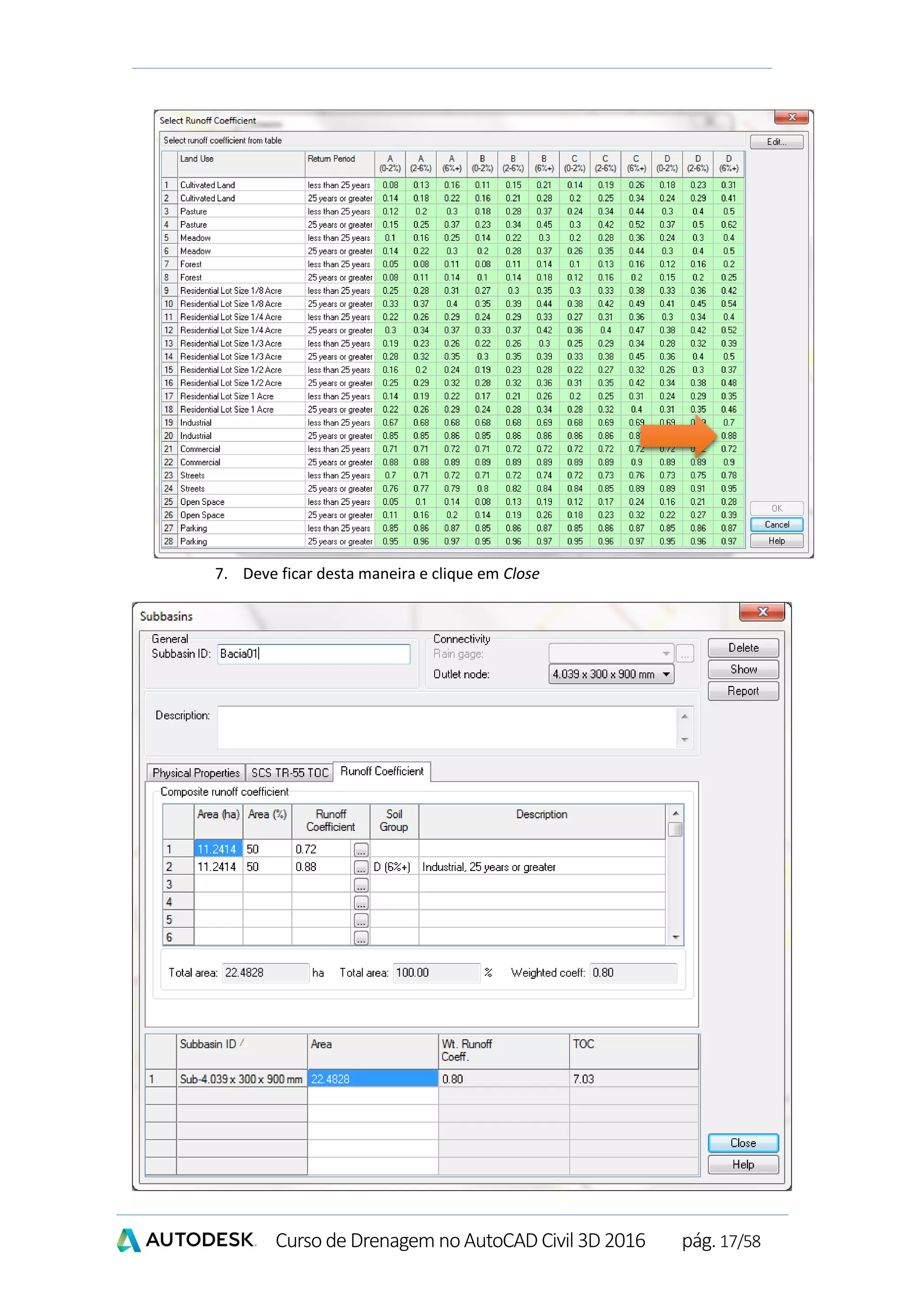Click OK in Select Runoff Coefficient dialog
This screenshot has width=924, height=1307.
[776, 508]
